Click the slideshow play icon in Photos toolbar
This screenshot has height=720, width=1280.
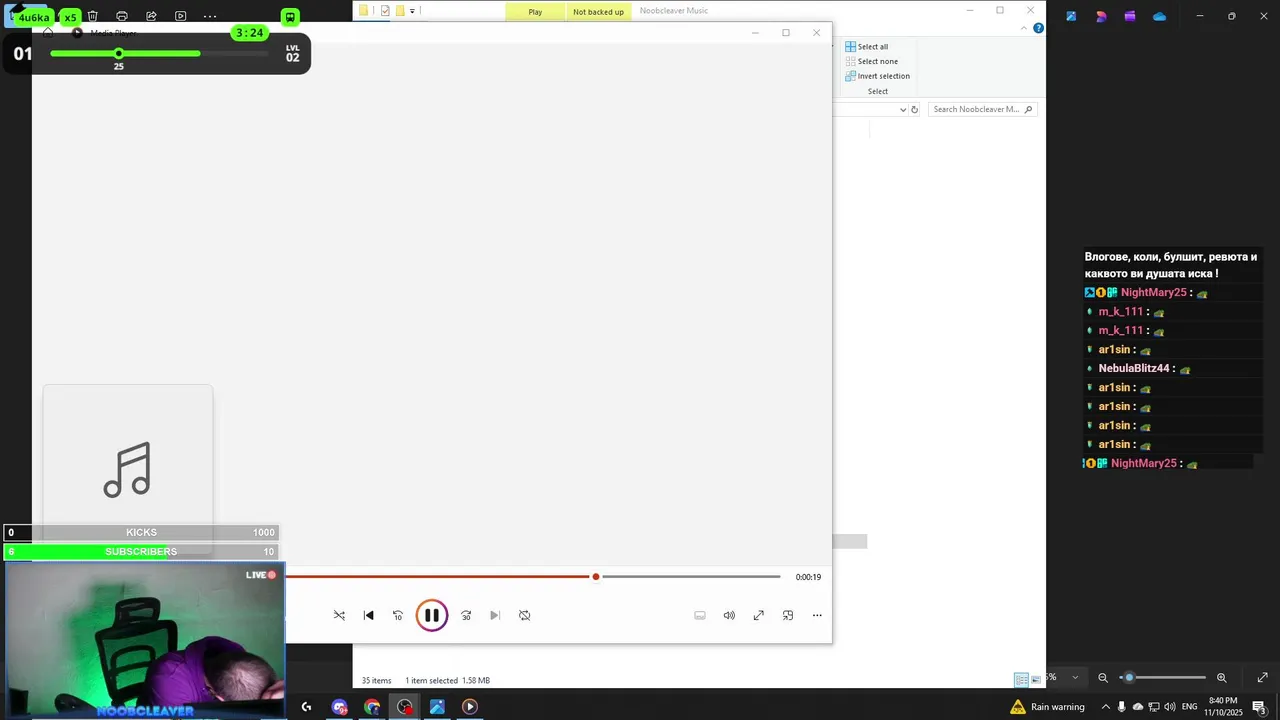click(x=180, y=16)
